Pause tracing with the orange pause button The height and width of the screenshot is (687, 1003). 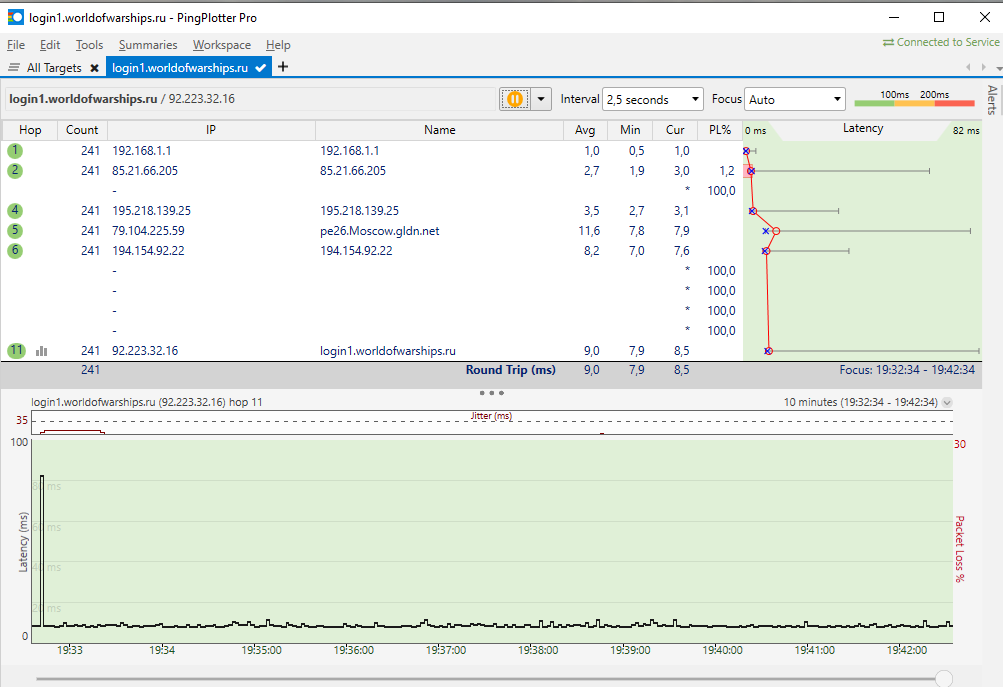515,99
